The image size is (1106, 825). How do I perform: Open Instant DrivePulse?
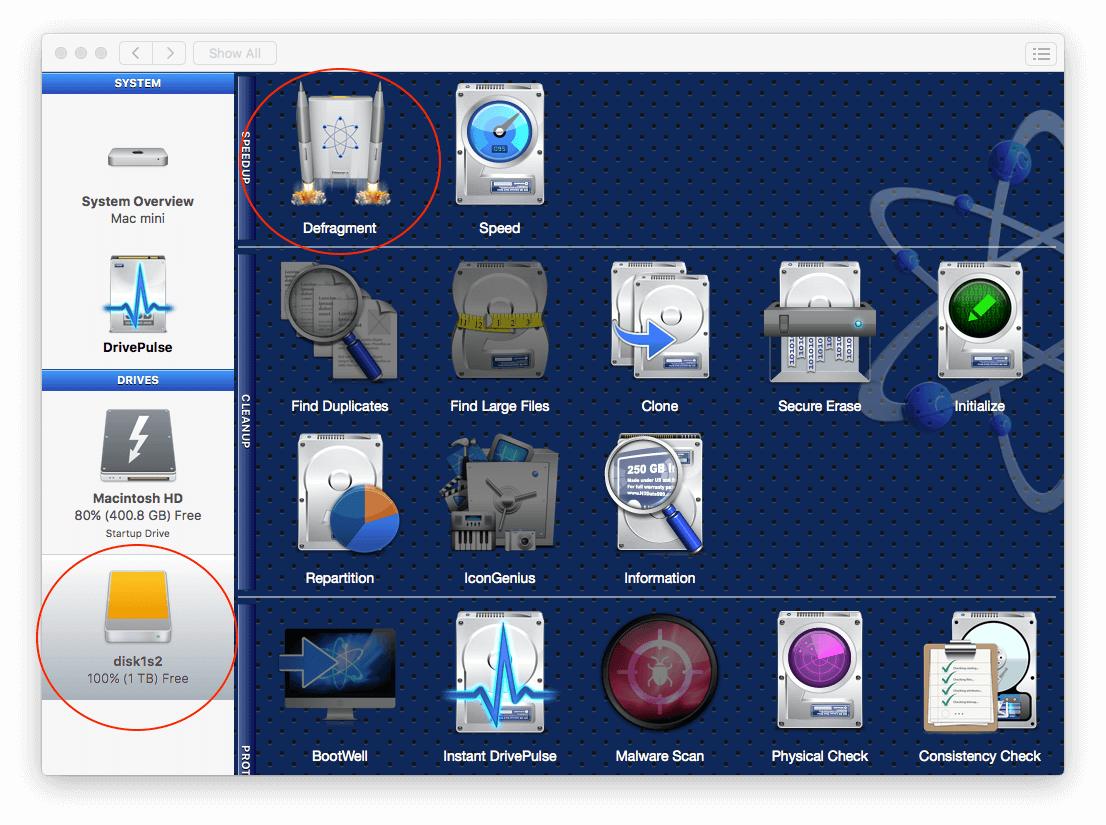pyautogui.click(x=499, y=675)
